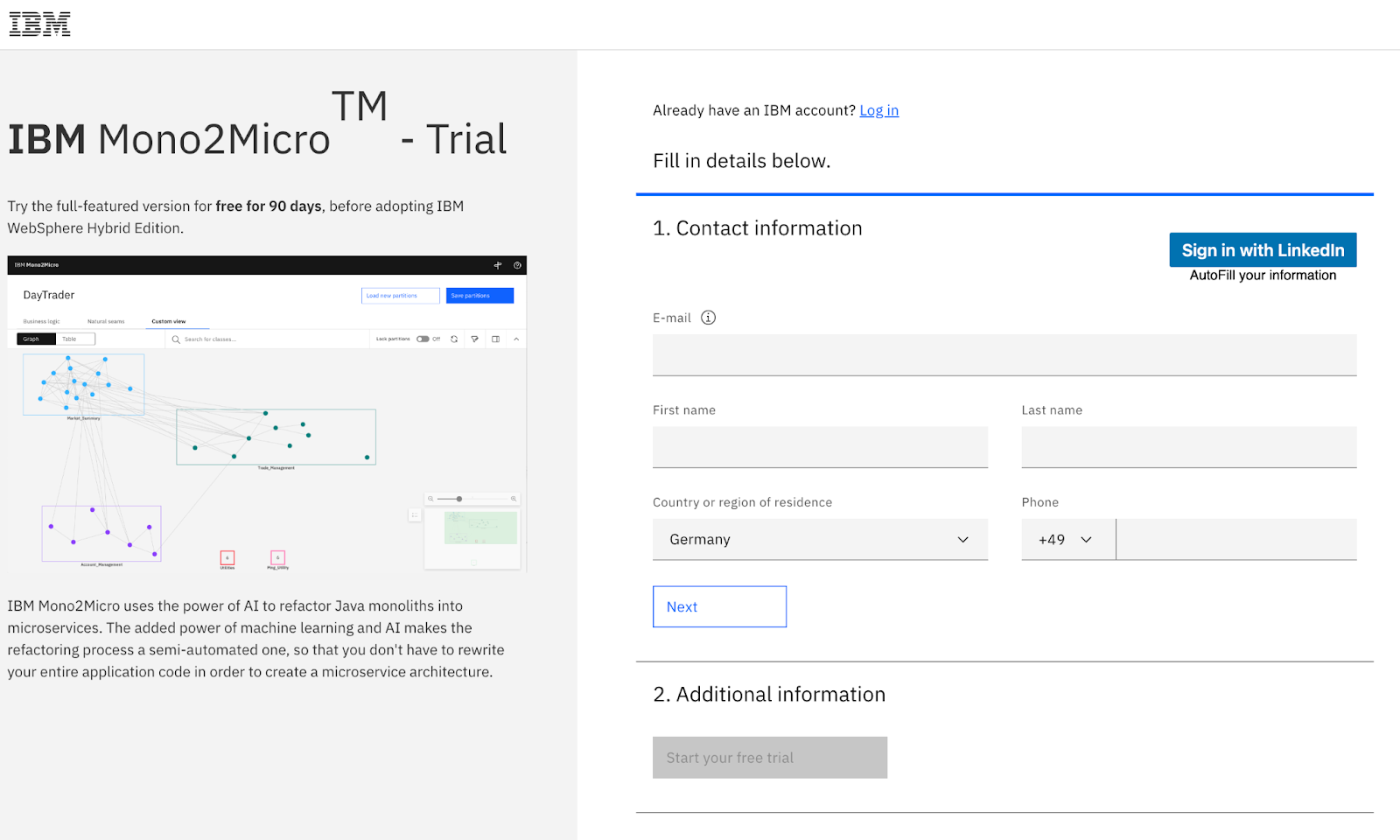Click the E-mail input field
This screenshot has width=1400, height=840.
[x=1004, y=355]
